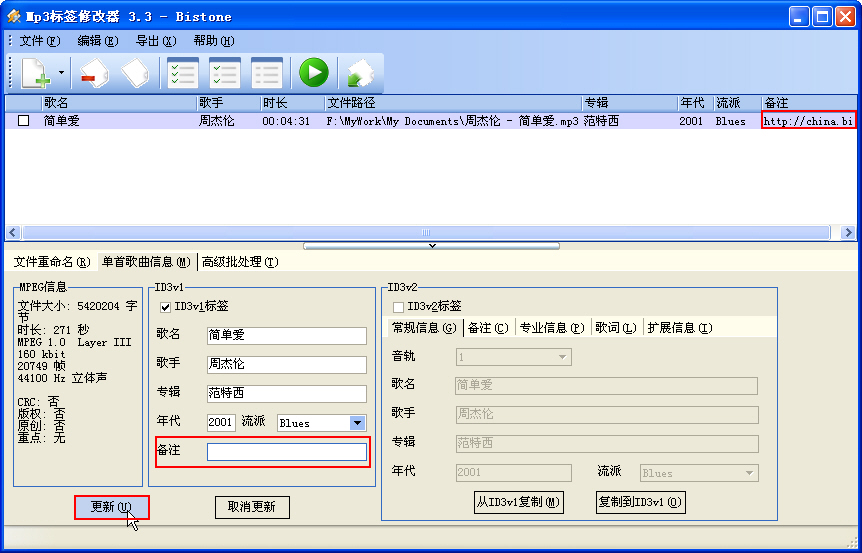This screenshot has width=862, height=553.
Task: Click the clear list blank tag icon
Action: [x=135, y=73]
